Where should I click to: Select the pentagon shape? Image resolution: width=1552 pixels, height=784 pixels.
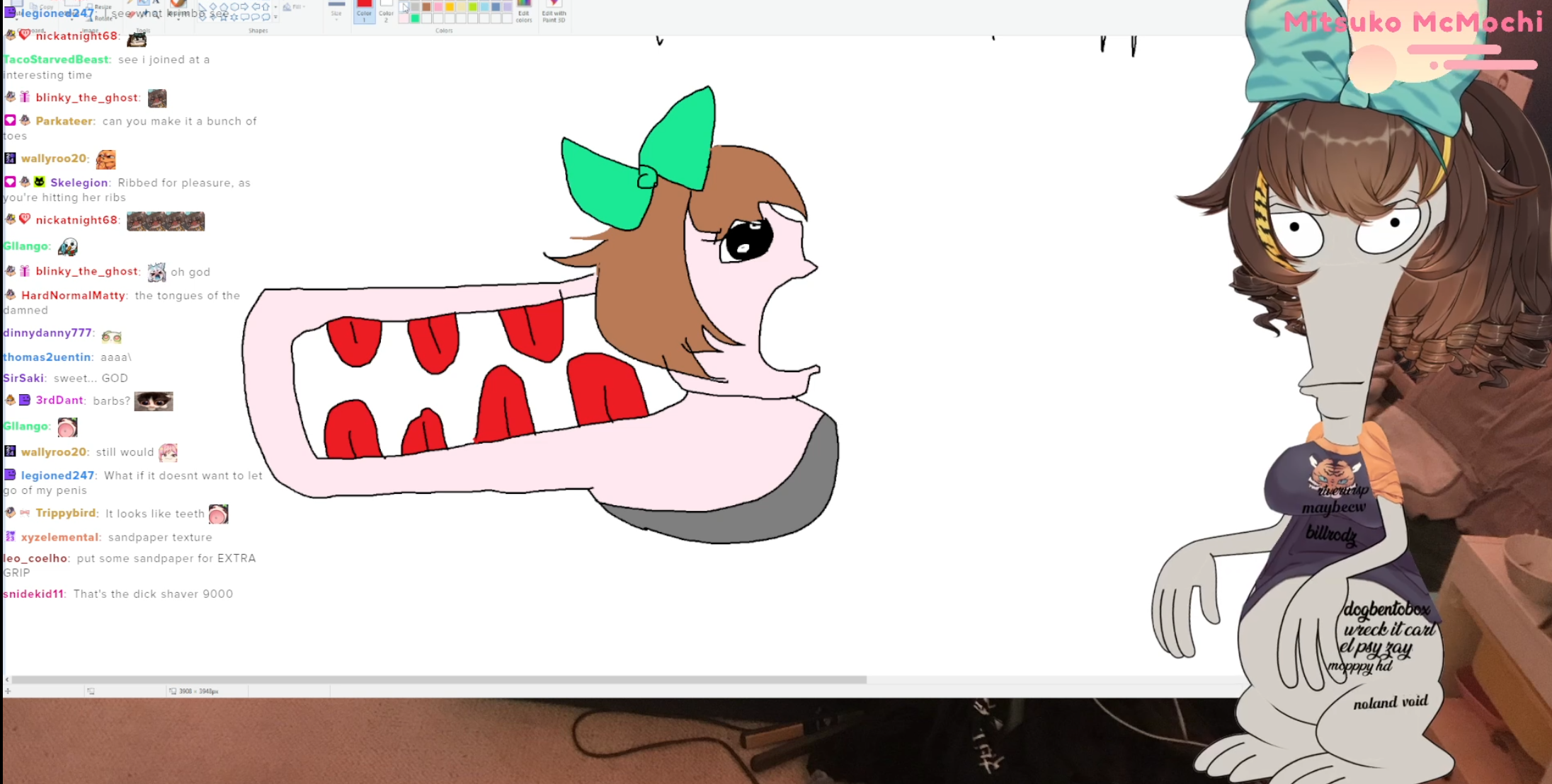pos(224,6)
